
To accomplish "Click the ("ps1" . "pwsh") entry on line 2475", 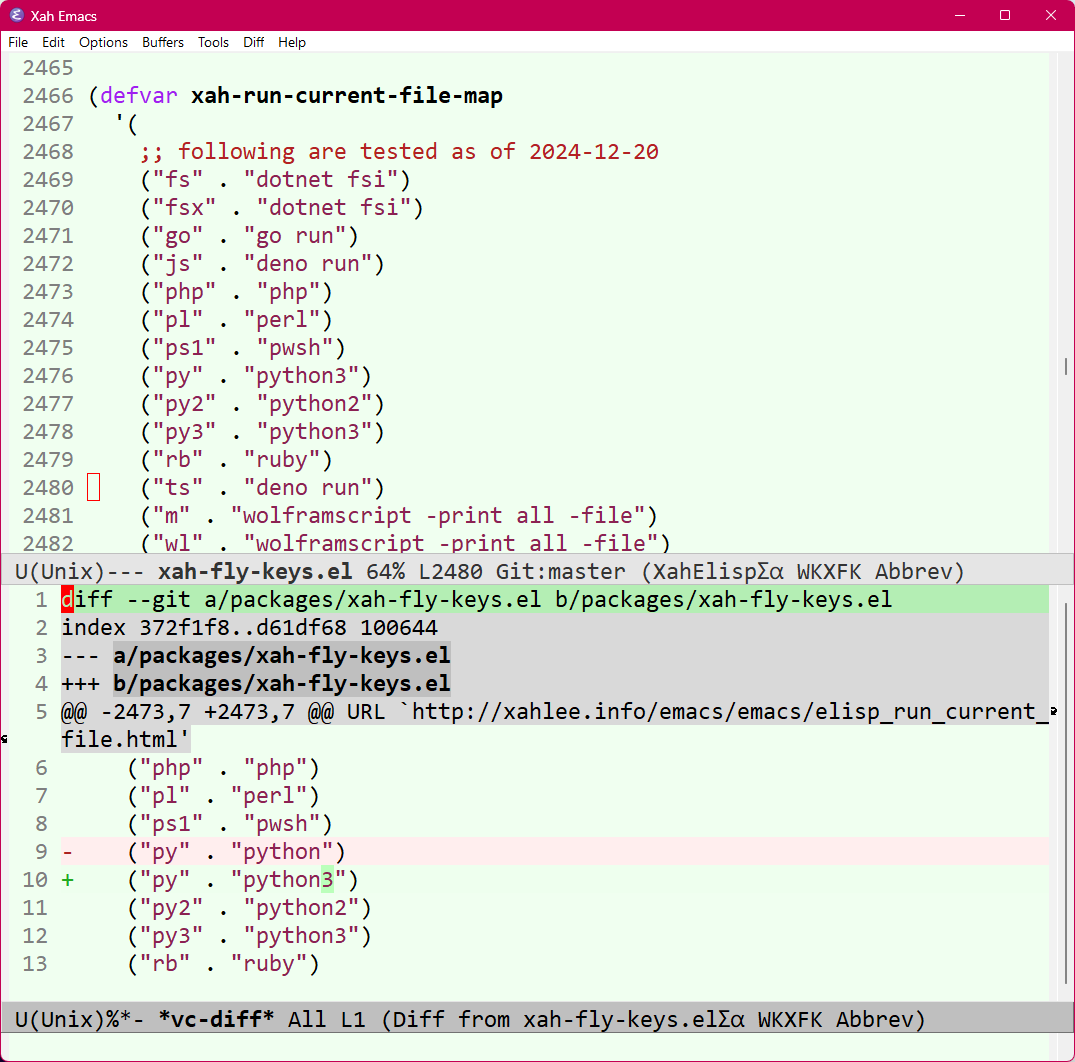I will tap(243, 348).
